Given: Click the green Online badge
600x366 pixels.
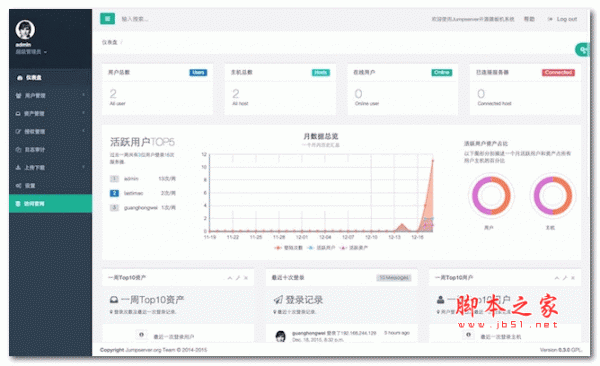Looking at the screenshot, I should (442, 72).
